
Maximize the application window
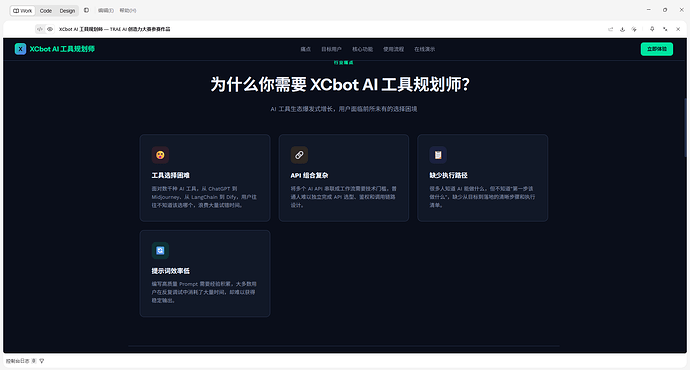pyautogui.click(x=665, y=10)
